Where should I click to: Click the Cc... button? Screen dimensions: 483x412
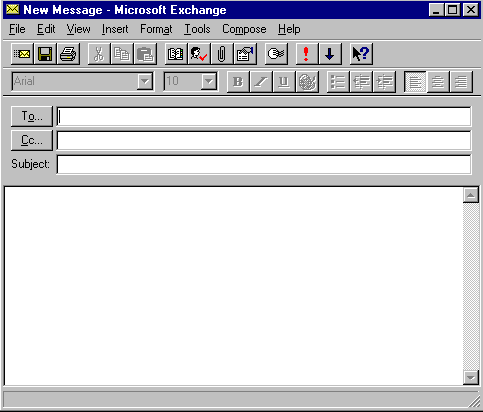tap(32, 140)
